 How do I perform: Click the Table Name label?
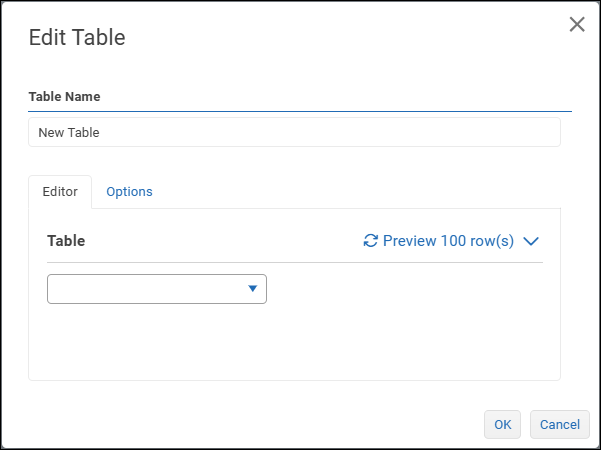click(x=64, y=97)
